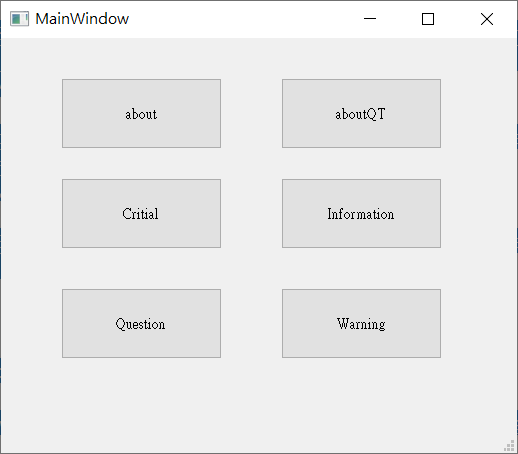Trigger the Warning button
This screenshot has width=518, height=454.
point(361,323)
